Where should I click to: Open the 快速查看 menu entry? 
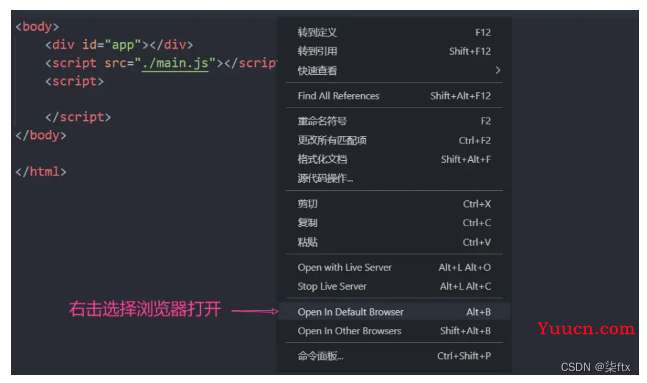click(x=394, y=70)
